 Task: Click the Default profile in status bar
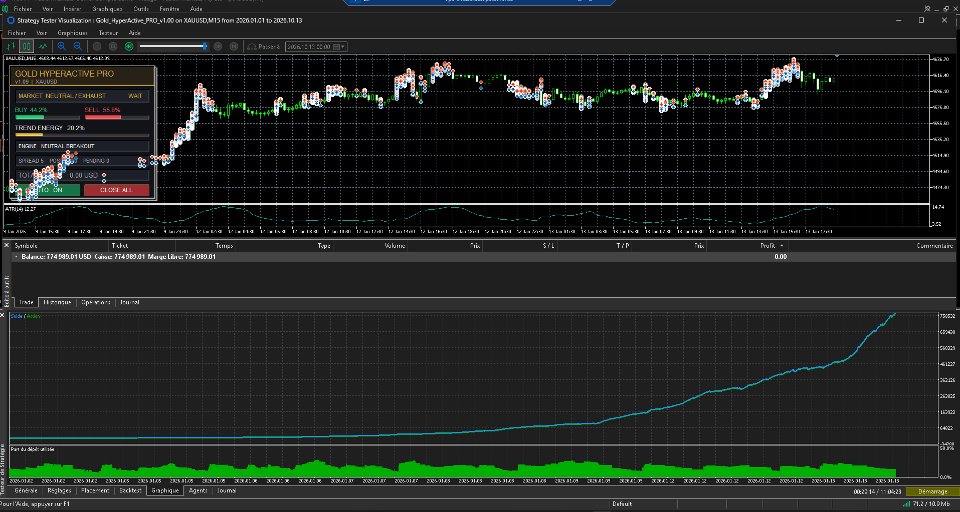pyautogui.click(x=621, y=504)
